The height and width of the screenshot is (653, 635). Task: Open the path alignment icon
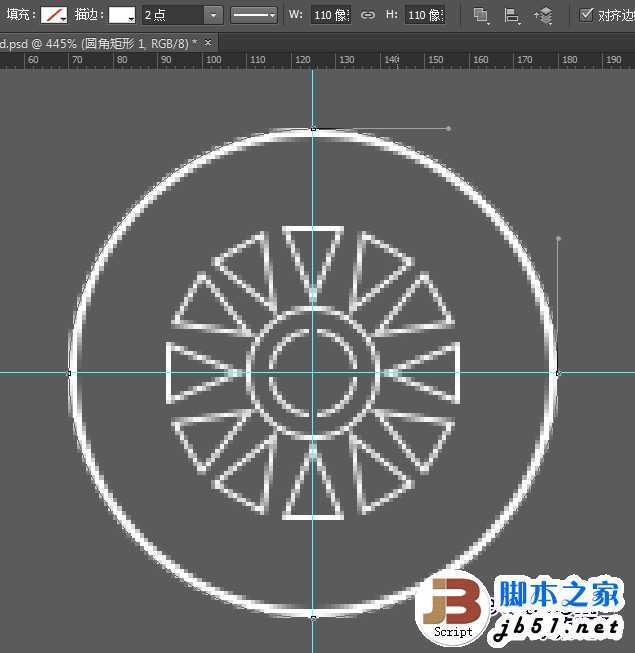[x=512, y=15]
